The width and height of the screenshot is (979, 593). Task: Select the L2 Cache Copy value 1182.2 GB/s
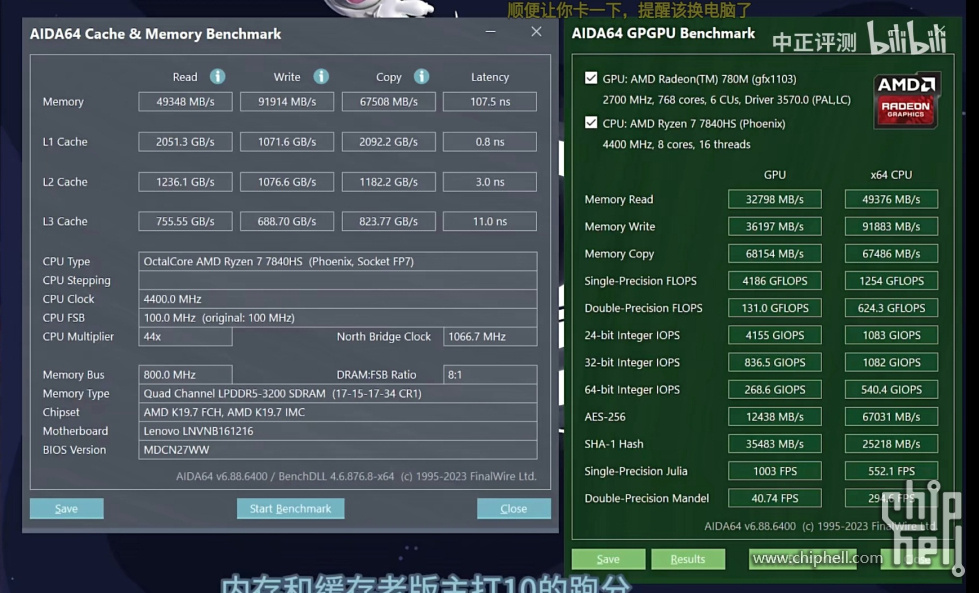point(388,182)
